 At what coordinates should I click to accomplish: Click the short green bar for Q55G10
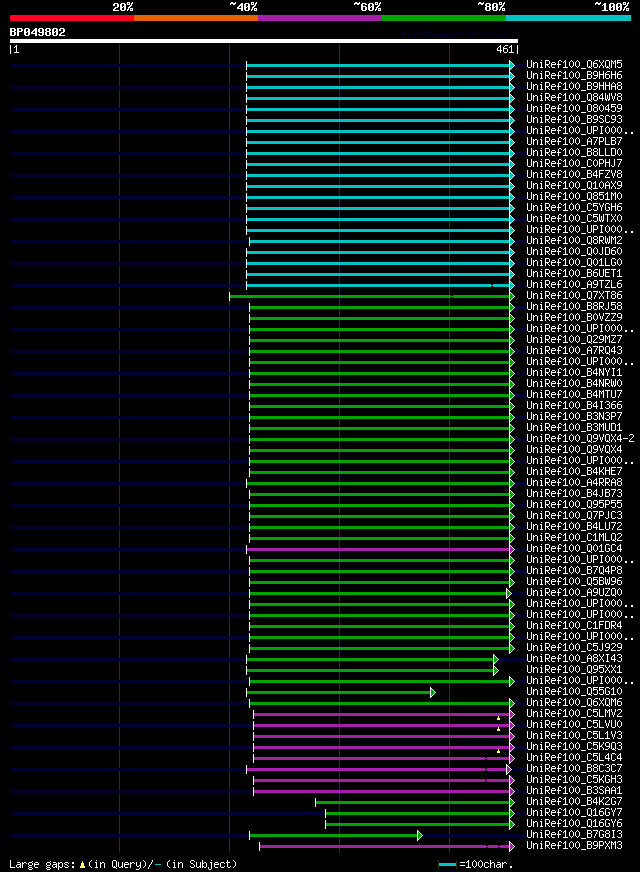[x=340, y=692]
